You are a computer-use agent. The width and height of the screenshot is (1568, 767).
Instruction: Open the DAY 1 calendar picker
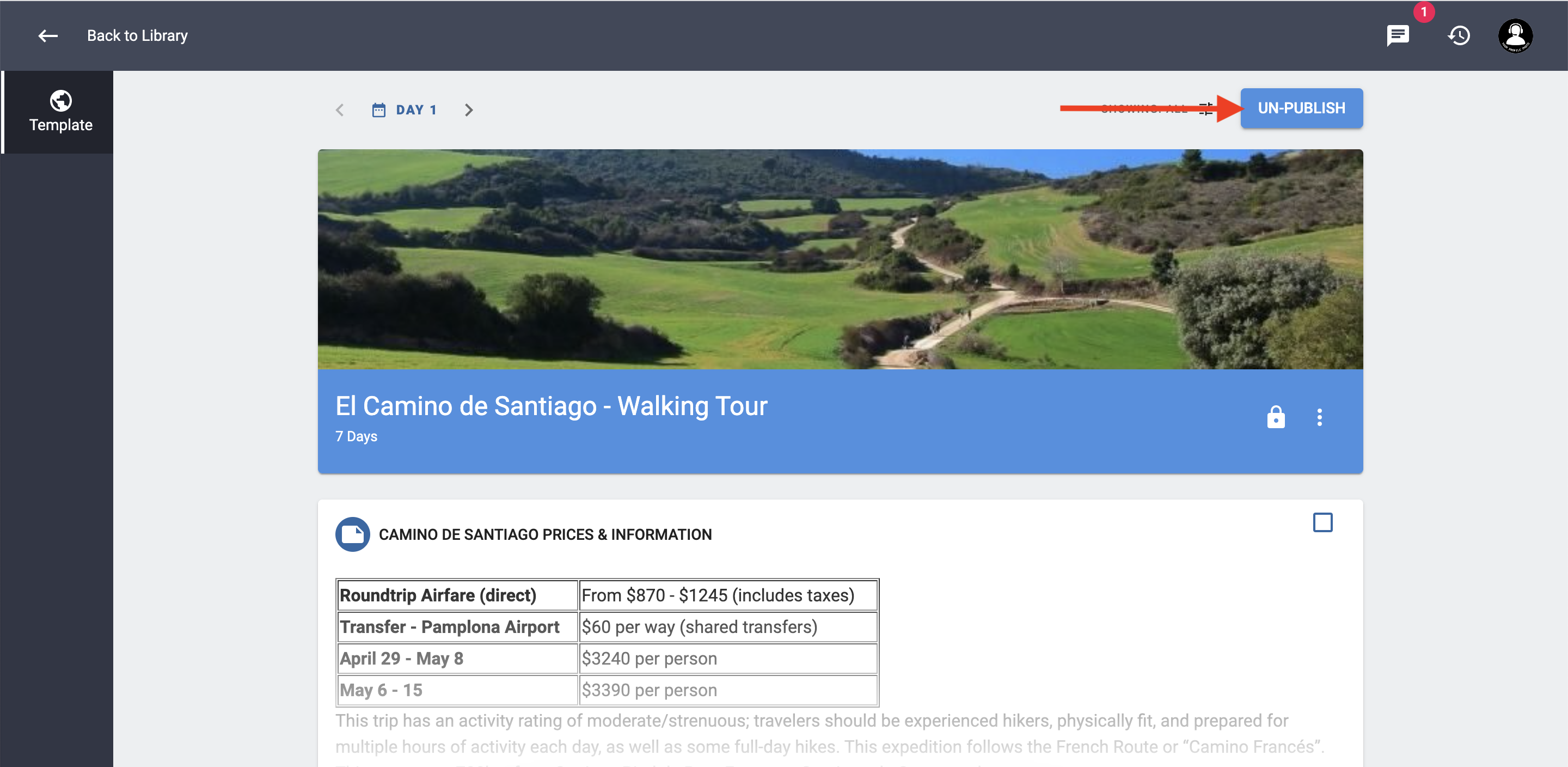(x=404, y=110)
